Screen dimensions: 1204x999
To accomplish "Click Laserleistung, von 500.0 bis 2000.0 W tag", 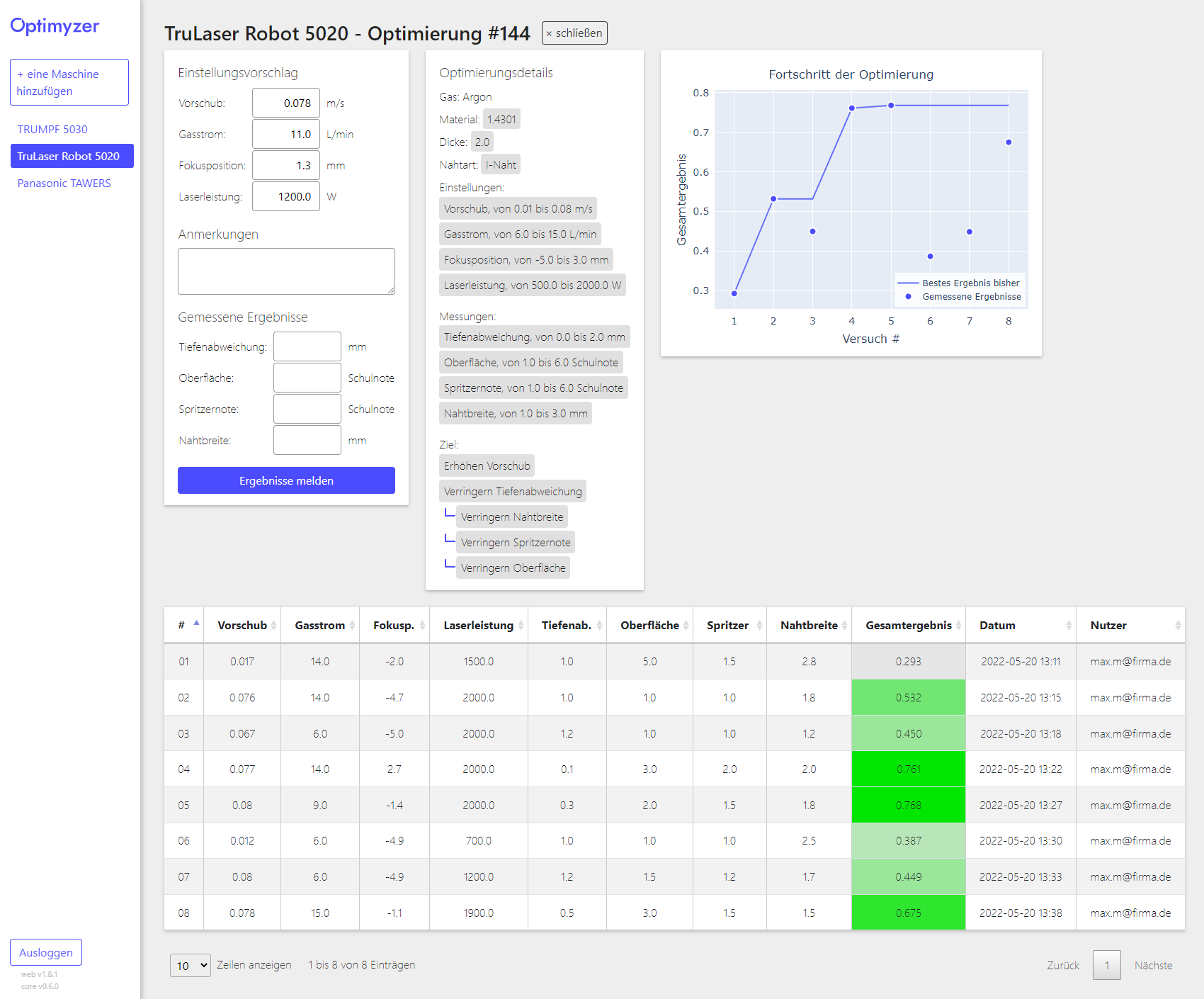I will (533, 285).
